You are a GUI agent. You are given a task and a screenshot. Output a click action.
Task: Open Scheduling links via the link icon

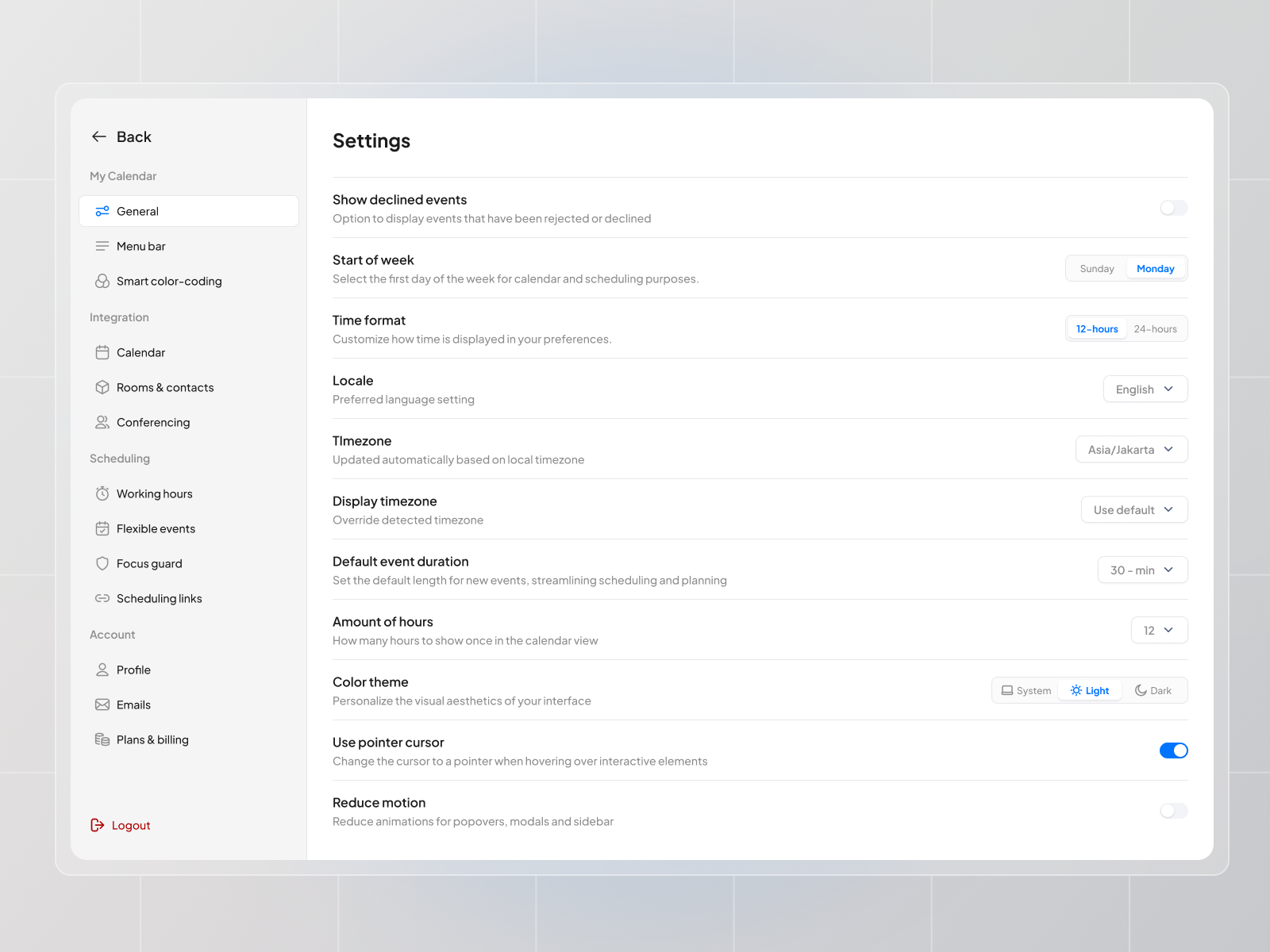coord(102,598)
